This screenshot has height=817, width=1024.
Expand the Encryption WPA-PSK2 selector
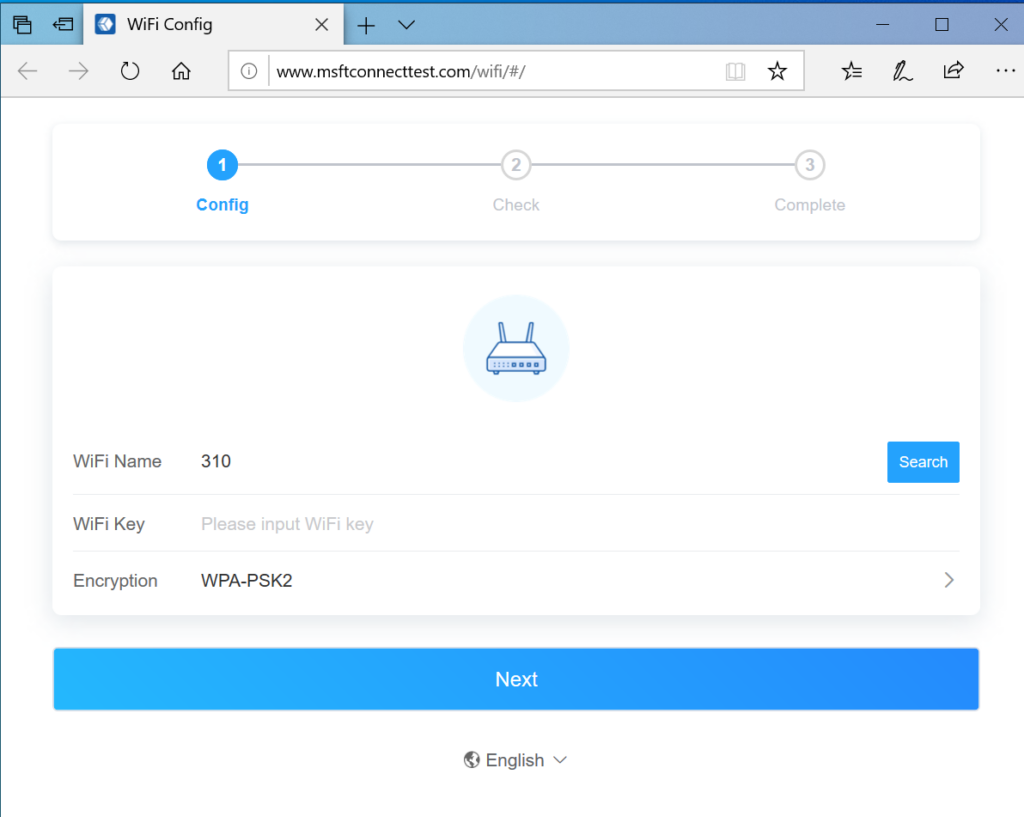(x=948, y=580)
